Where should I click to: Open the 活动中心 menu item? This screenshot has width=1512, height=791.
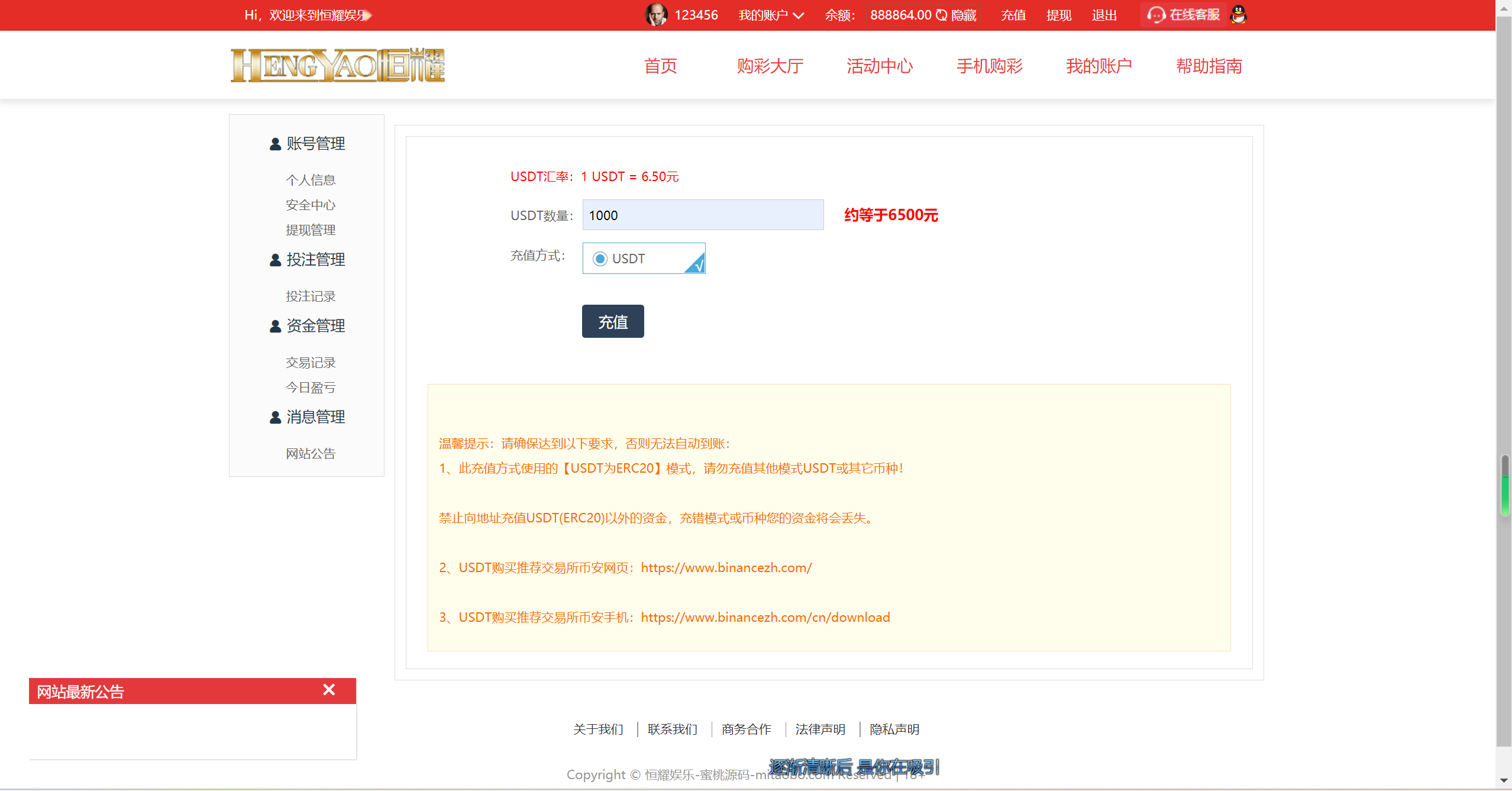click(880, 66)
